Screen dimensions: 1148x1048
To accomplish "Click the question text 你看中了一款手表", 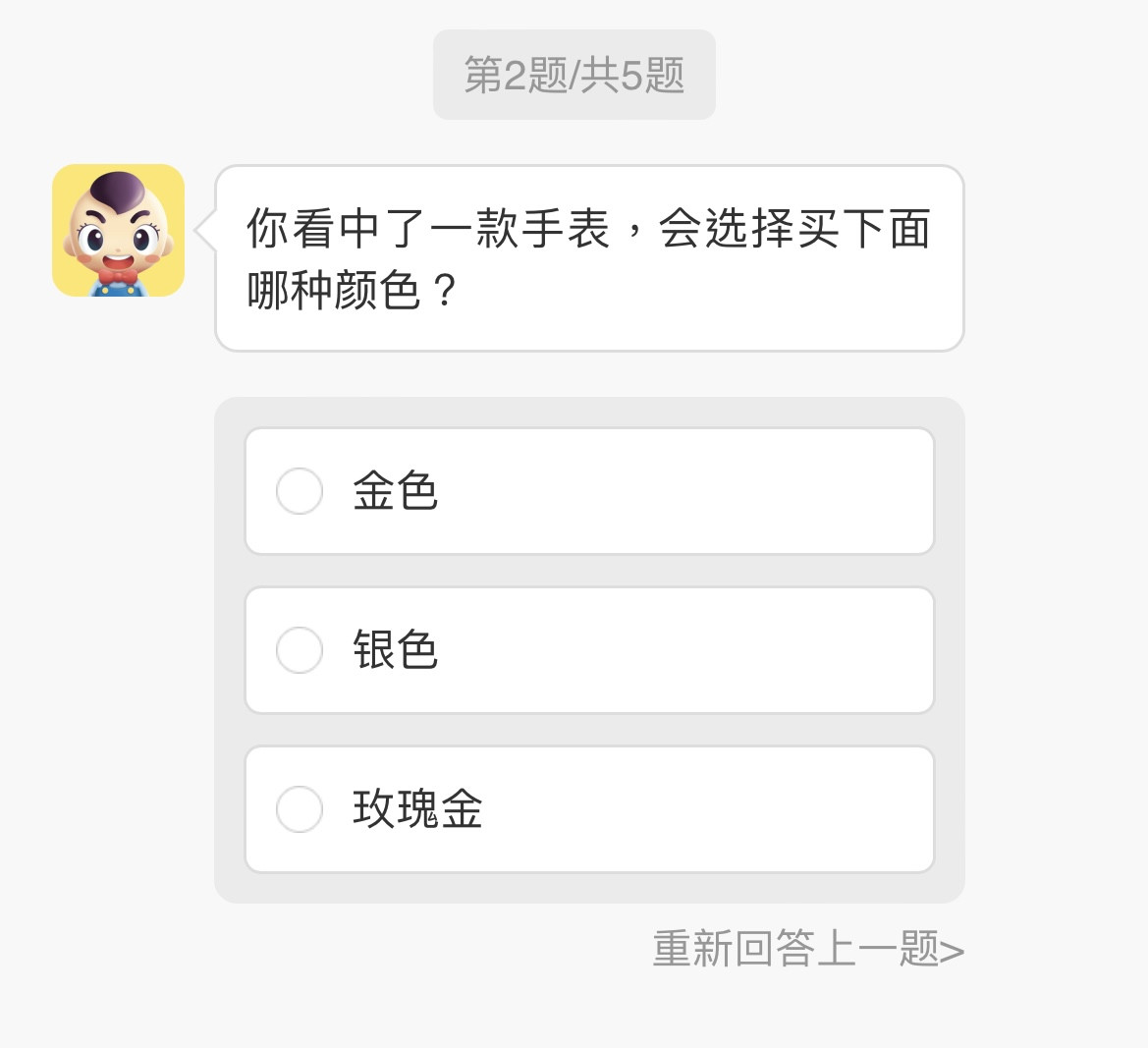I will [427, 229].
